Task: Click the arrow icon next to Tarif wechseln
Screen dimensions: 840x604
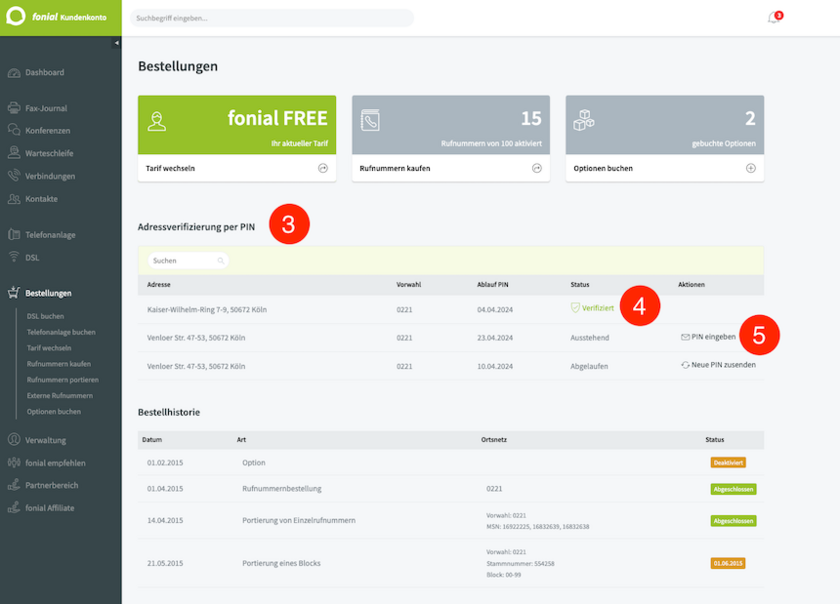Action: (x=323, y=168)
